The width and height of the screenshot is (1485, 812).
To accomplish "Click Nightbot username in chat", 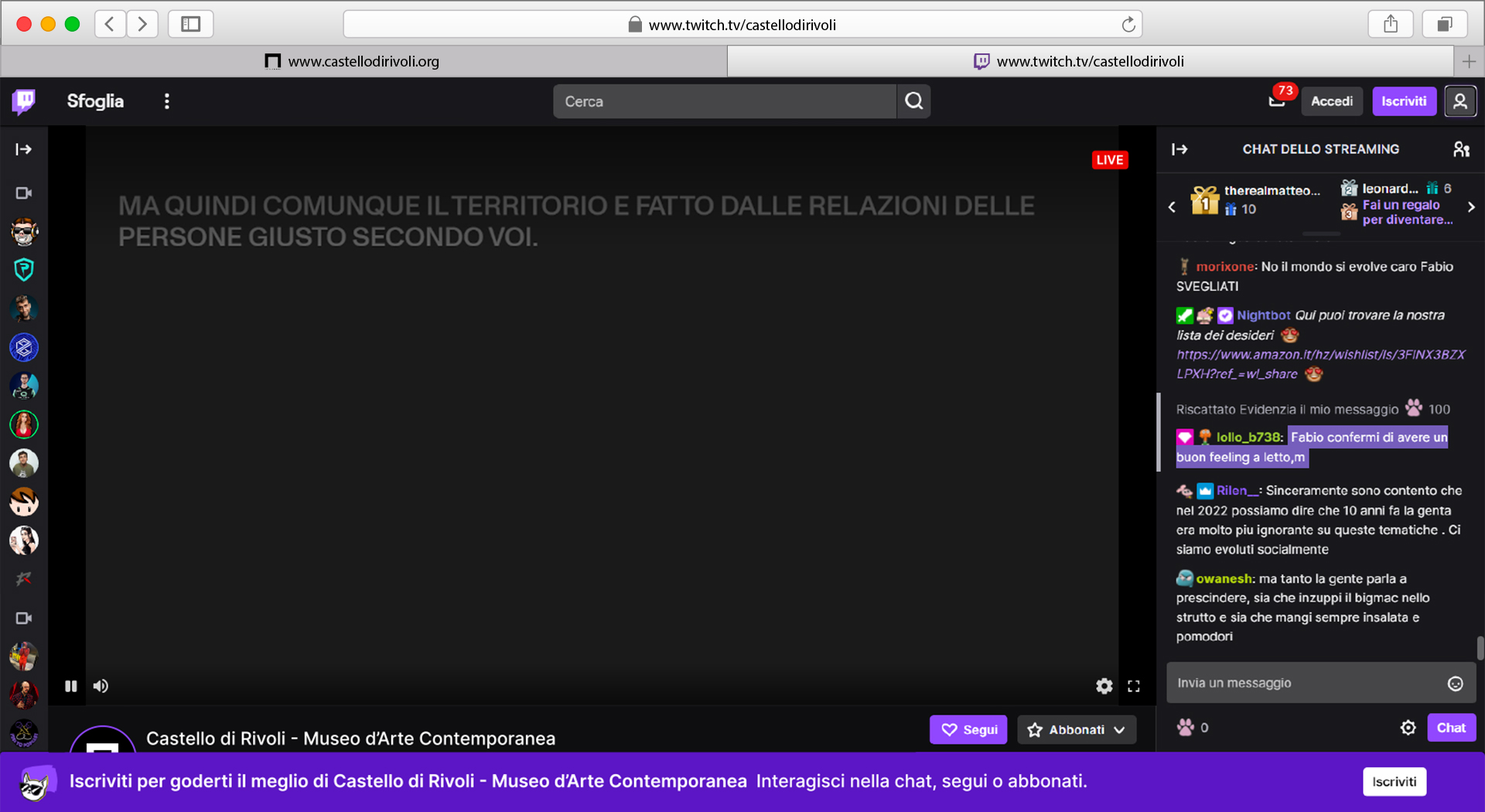I will [x=1263, y=315].
